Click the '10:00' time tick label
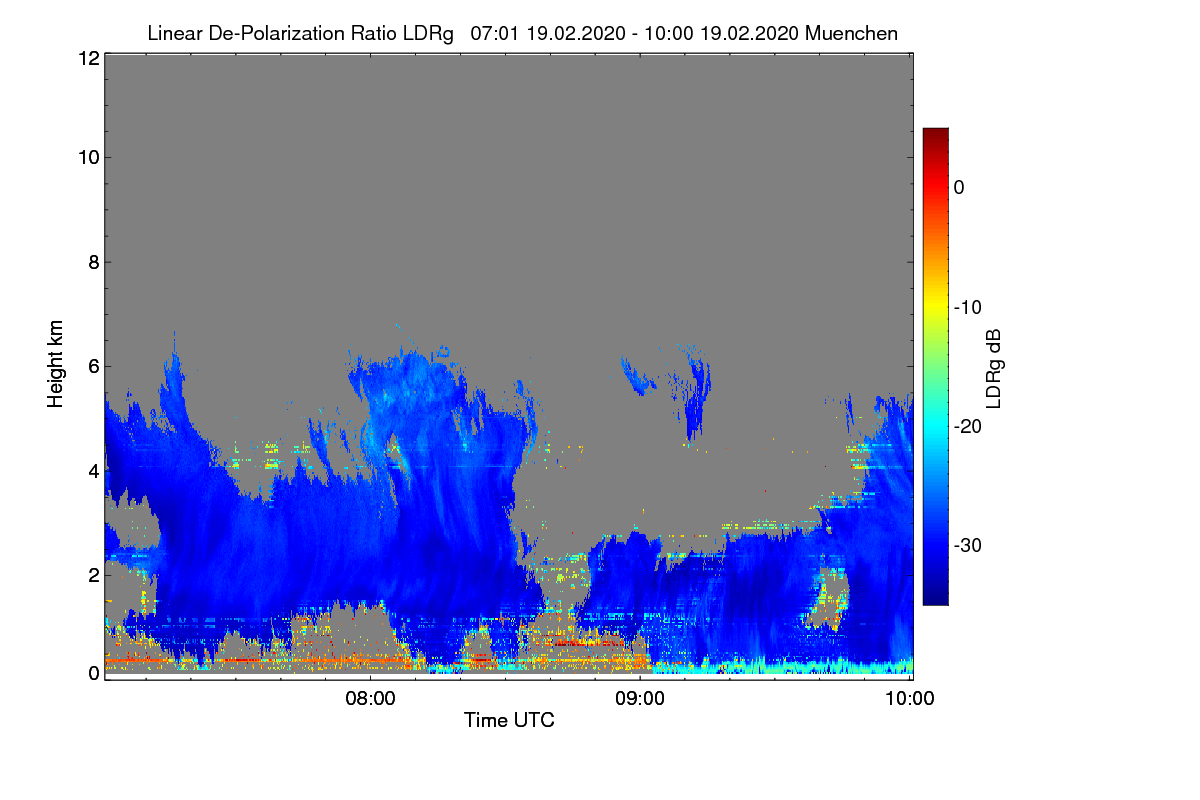 [910, 698]
